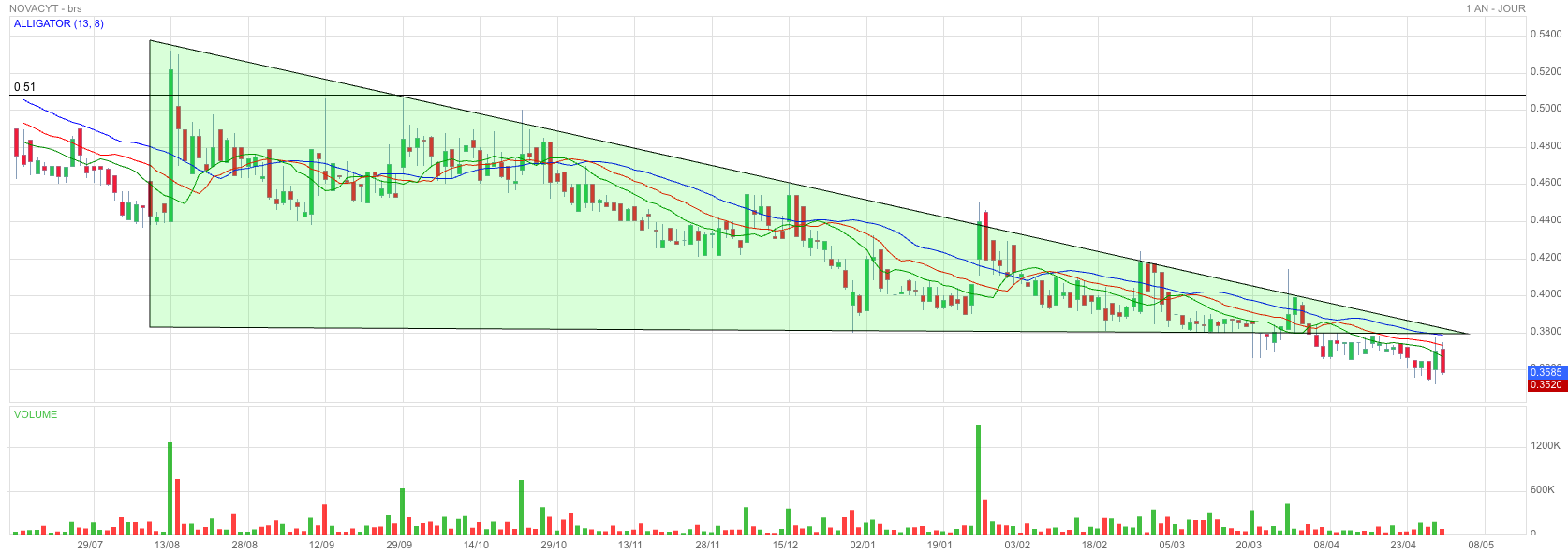Click the 29/10 date label
The height and width of the screenshot is (554, 1568).
coord(554,545)
